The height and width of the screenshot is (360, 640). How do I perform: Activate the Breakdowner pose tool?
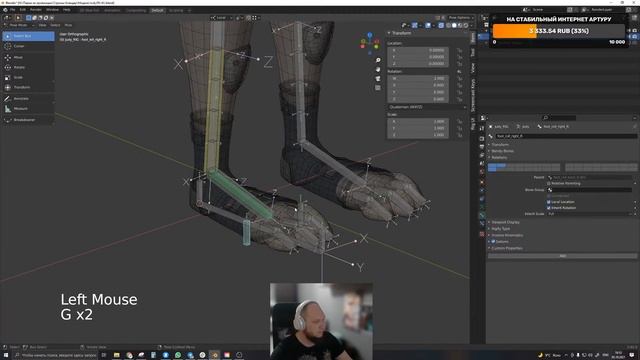point(28,120)
